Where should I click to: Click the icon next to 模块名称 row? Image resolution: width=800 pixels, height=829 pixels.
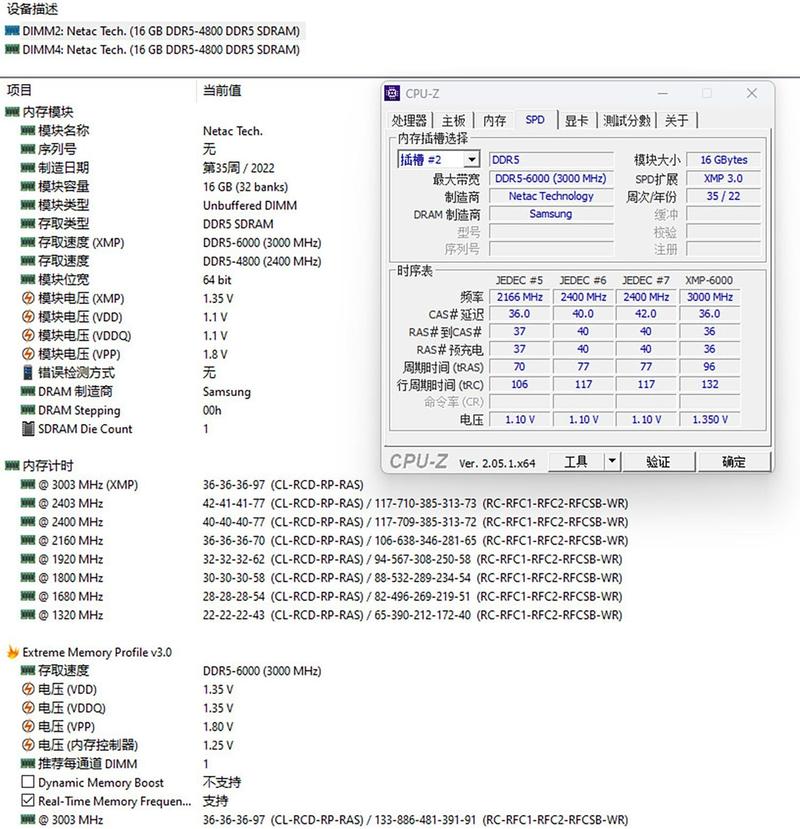point(28,131)
